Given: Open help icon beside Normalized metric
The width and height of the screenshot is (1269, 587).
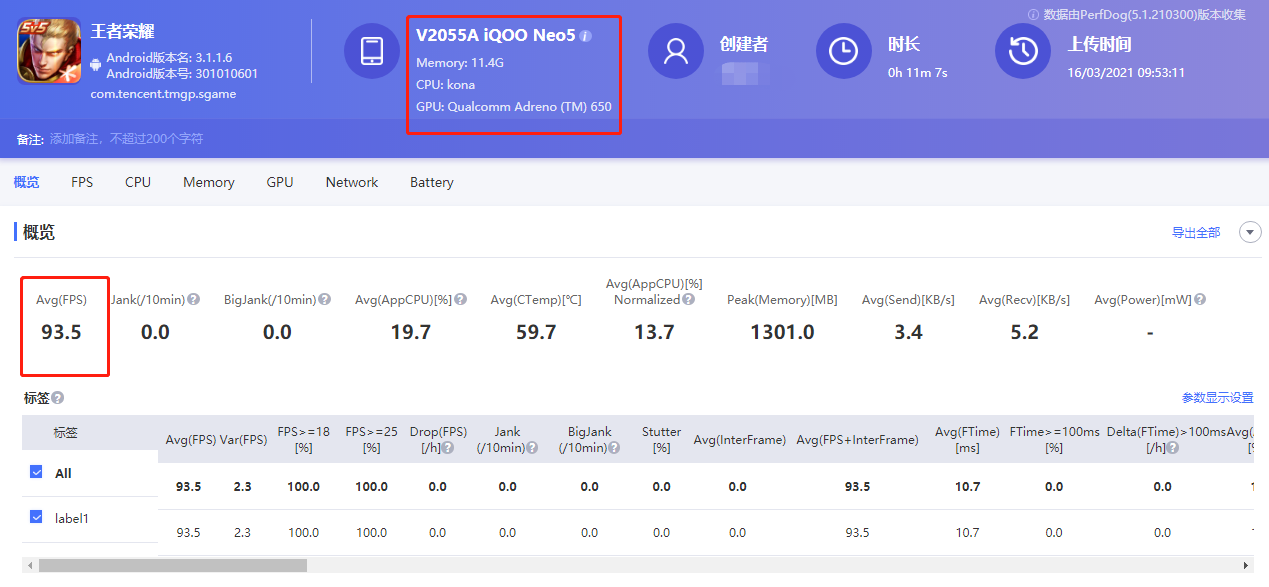Looking at the screenshot, I should tap(688, 300).
